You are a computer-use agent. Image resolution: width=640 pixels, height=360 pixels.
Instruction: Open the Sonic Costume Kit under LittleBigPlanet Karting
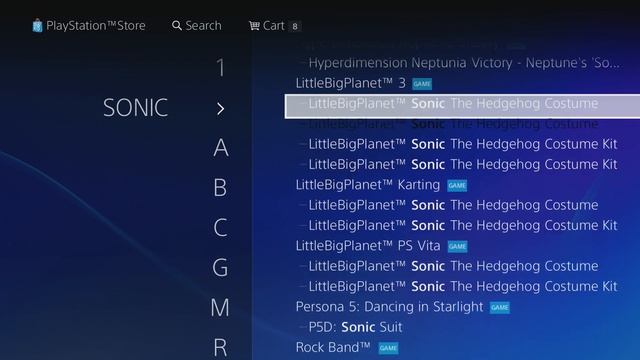463,225
